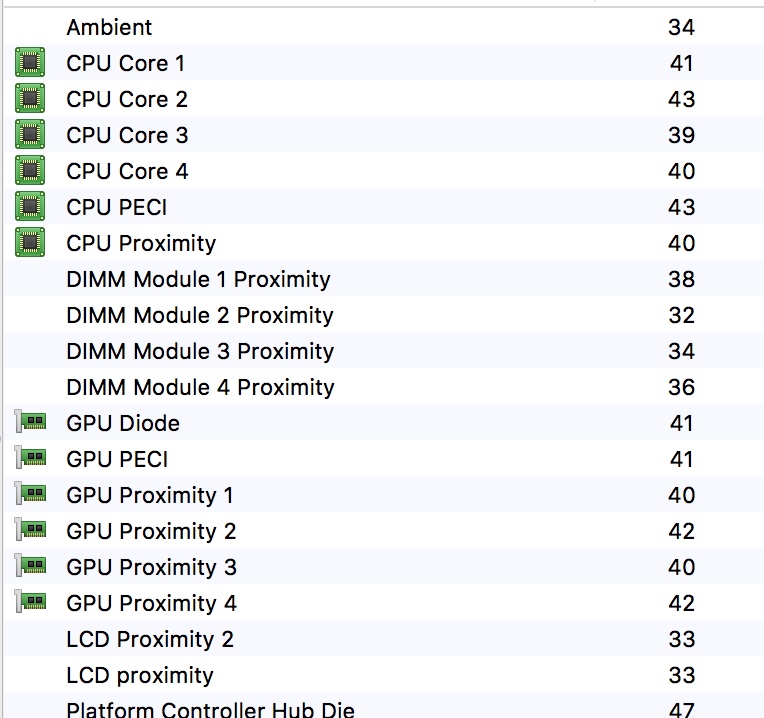
Task: Select the LCD Proximity 2 row
Action: 384,639
